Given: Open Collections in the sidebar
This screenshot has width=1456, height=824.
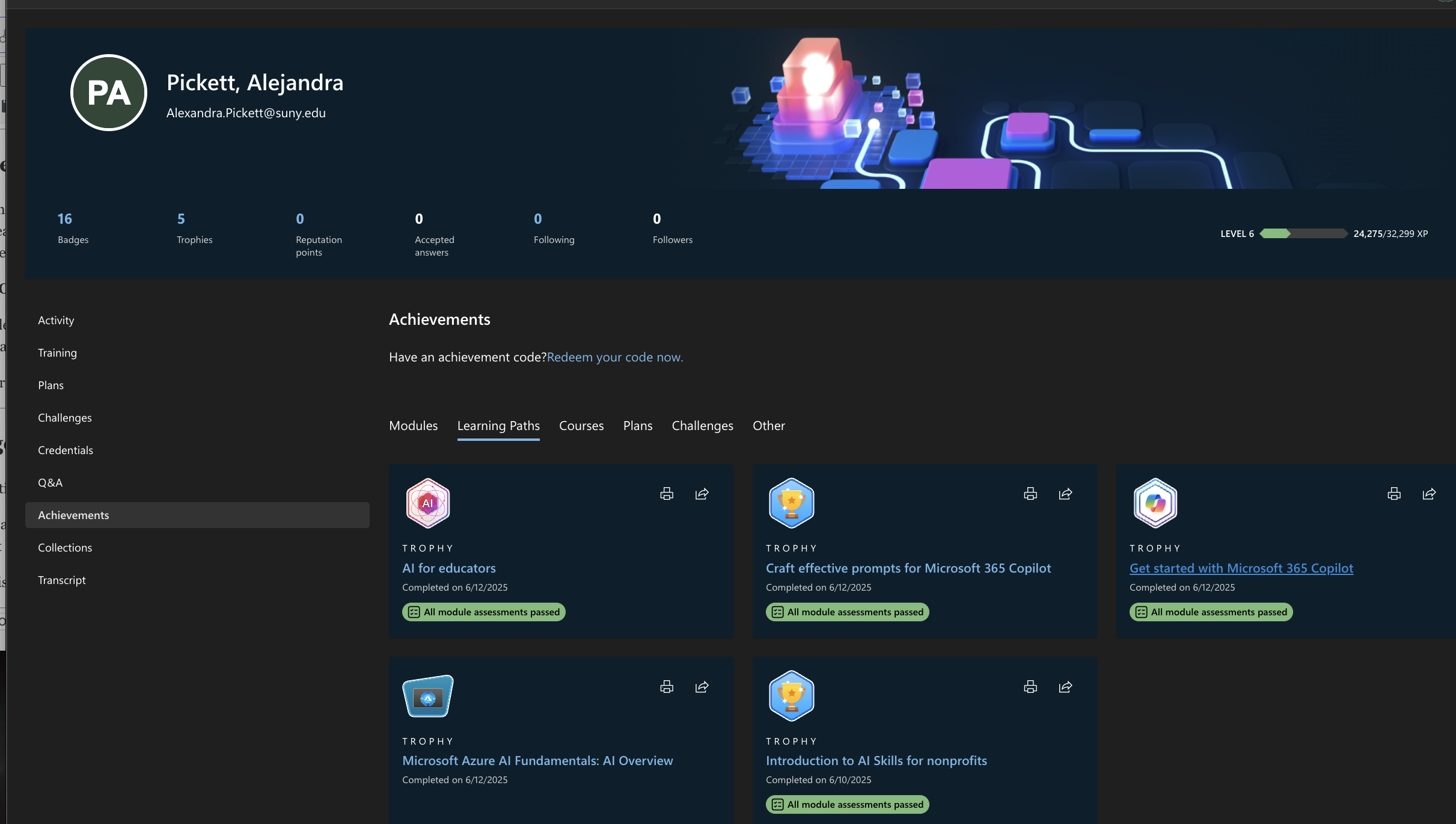Looking at the screenshot, I should pos(65,548).
